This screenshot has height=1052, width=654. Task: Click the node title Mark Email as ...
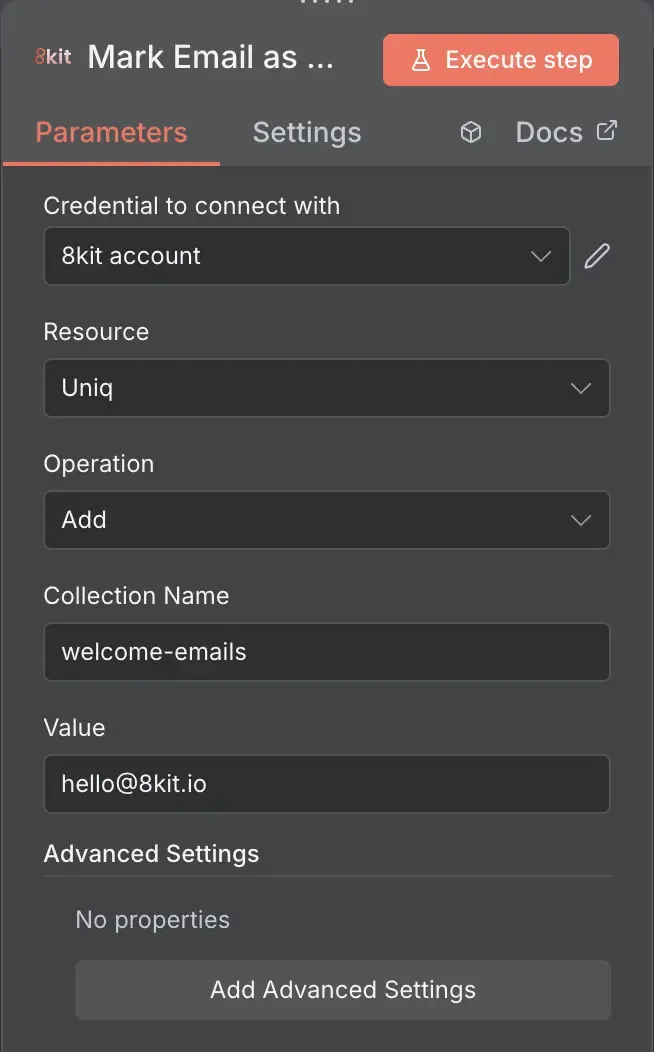pos(211,58)
